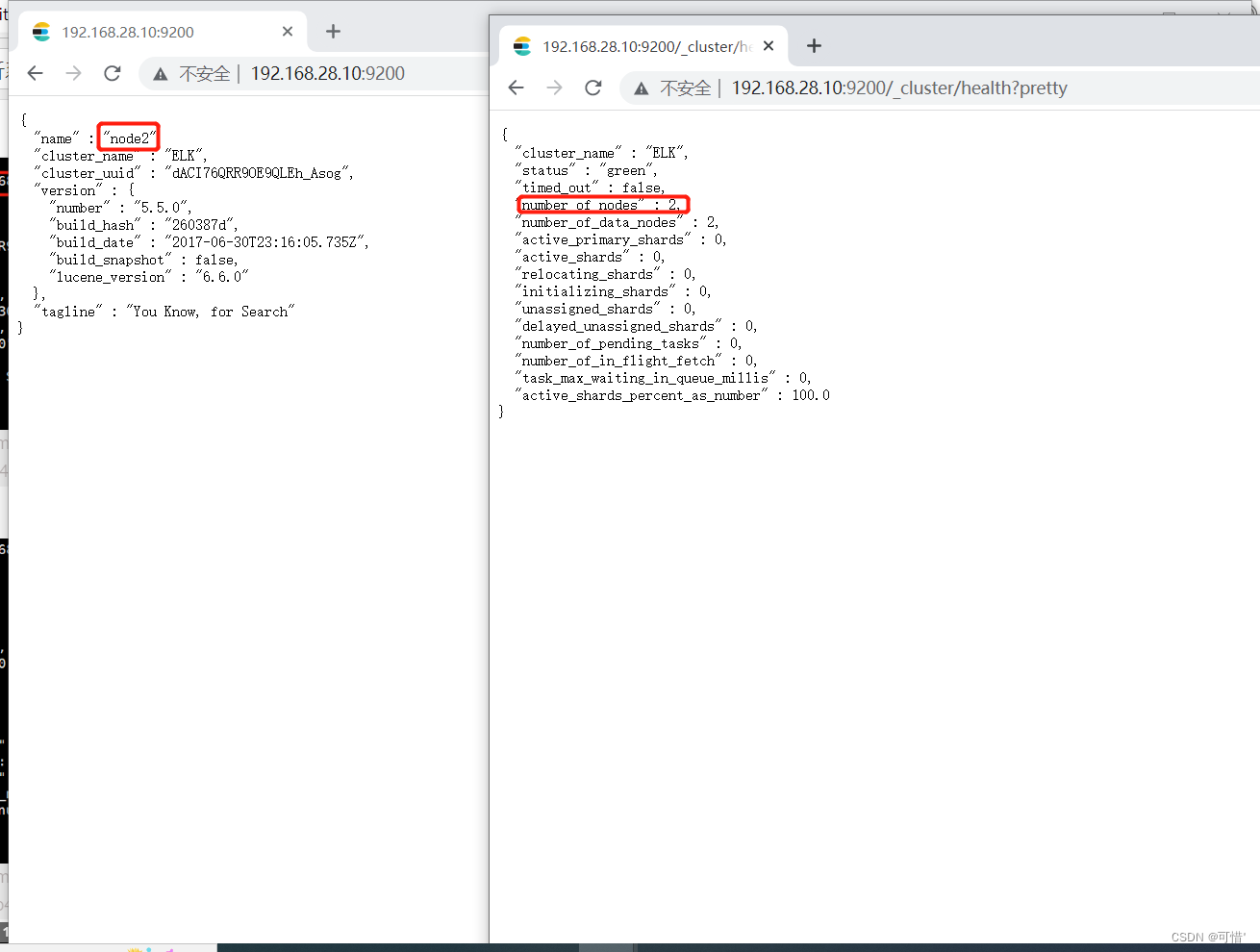The image size is (1260, 952).
Task: Go forward in the left browser window
Action: tap(74, 73)
